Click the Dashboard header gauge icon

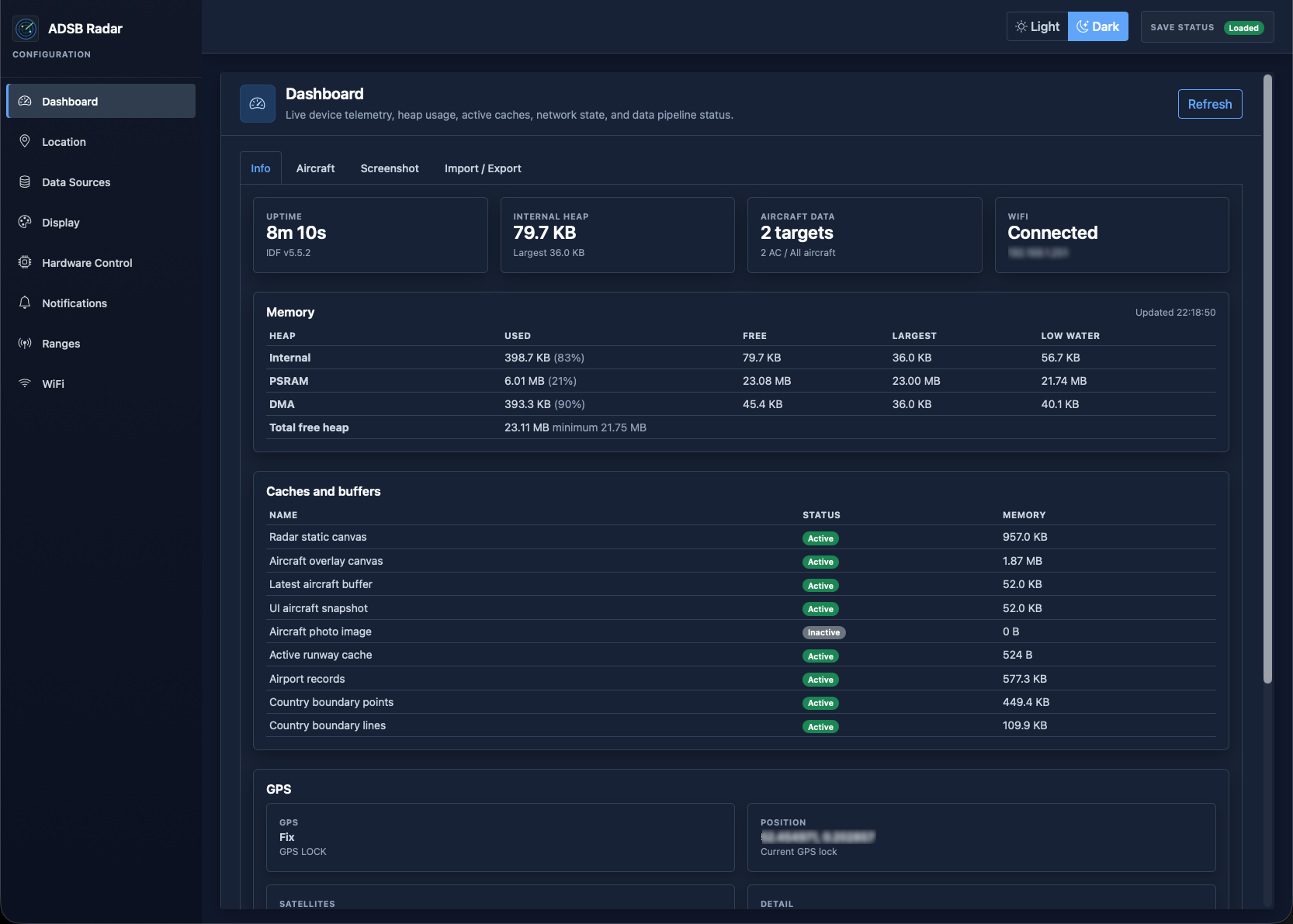258,103
